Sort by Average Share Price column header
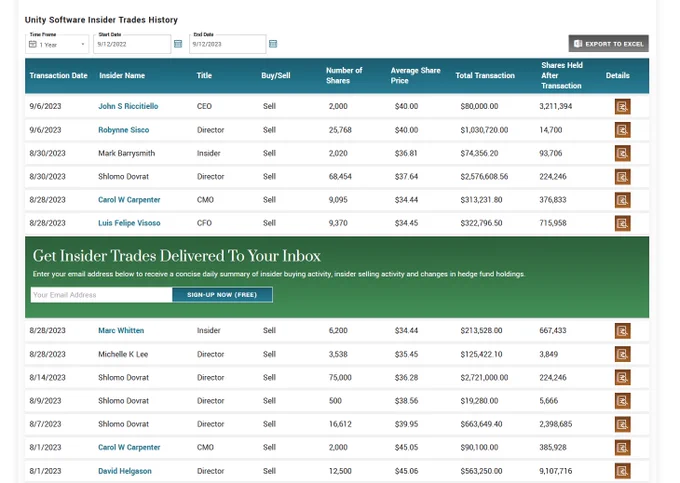Screen dimensions: 680x483 click(x=415, y=75)
